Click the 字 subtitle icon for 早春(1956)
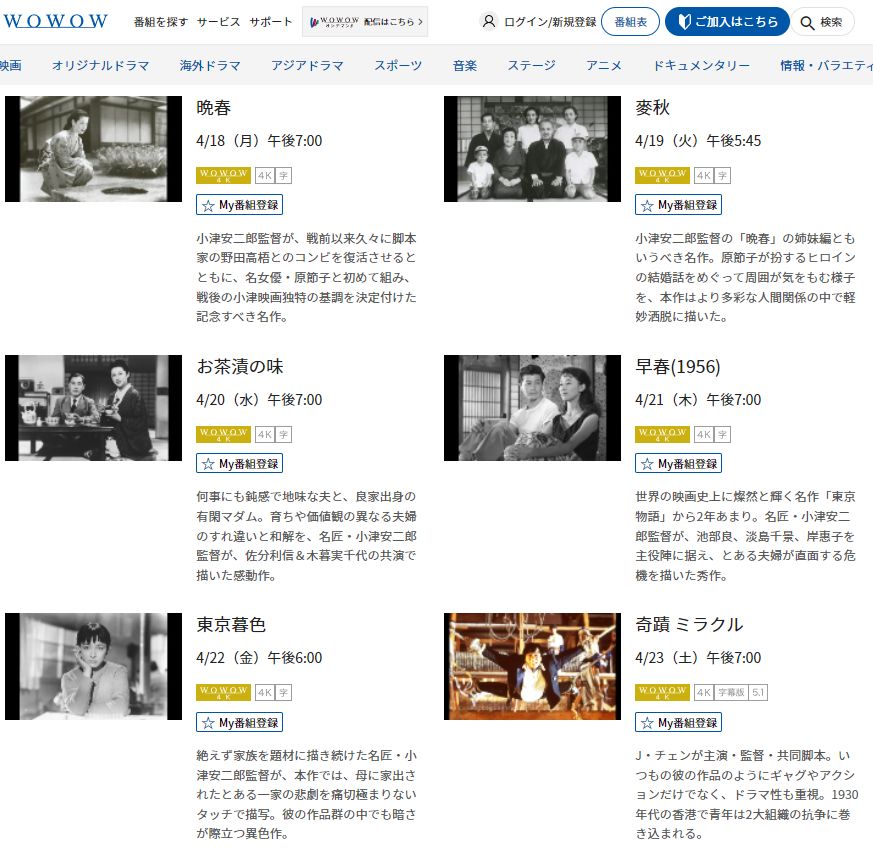This screenshot has width=873, height=853. pyautogui.click(x=722, y=435)
